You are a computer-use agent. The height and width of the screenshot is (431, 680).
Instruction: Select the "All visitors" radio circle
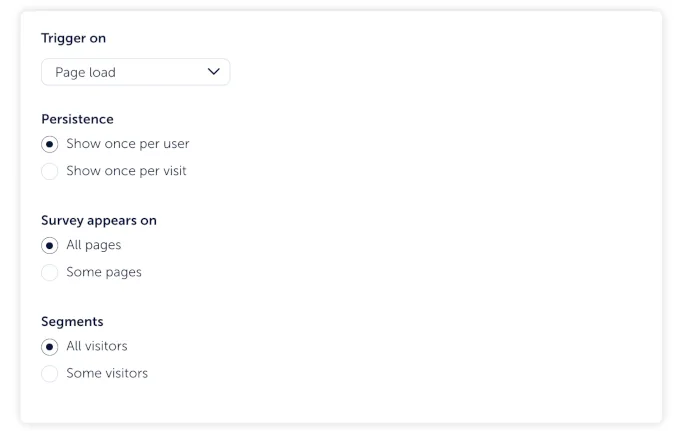(x=50, y=347)
